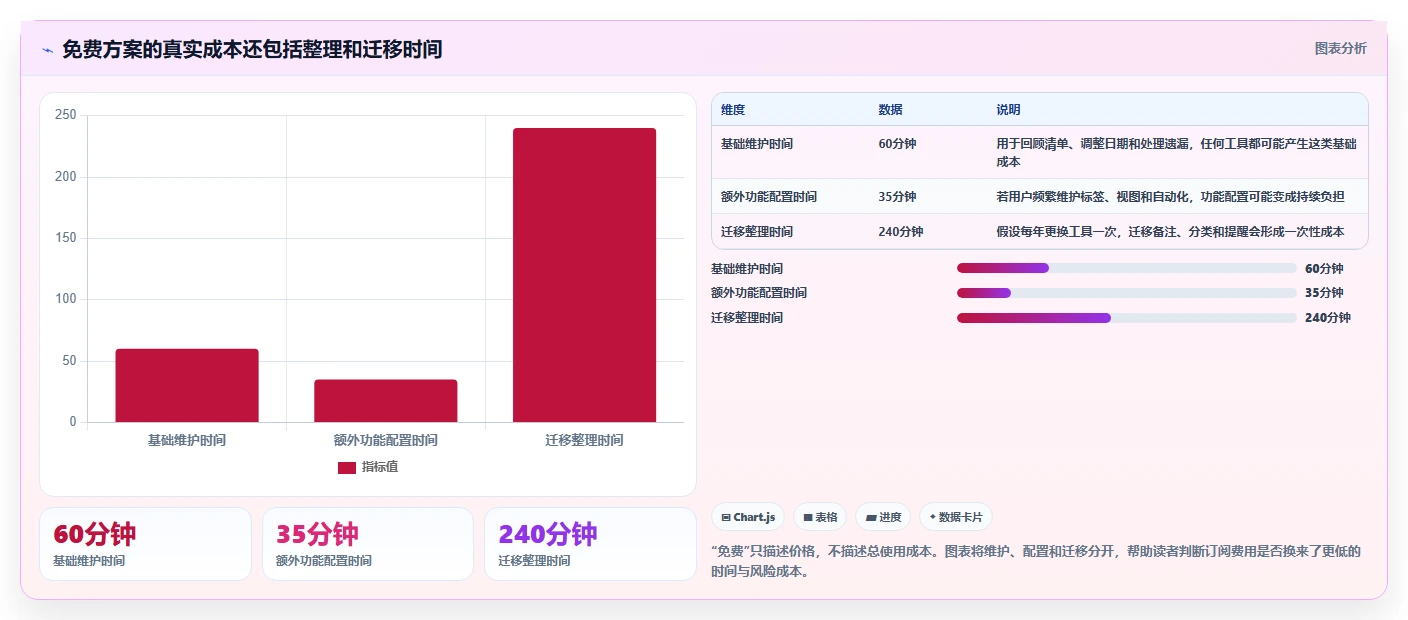
Task: Click the 表格 tag chip
Action: tap(820, 517)
